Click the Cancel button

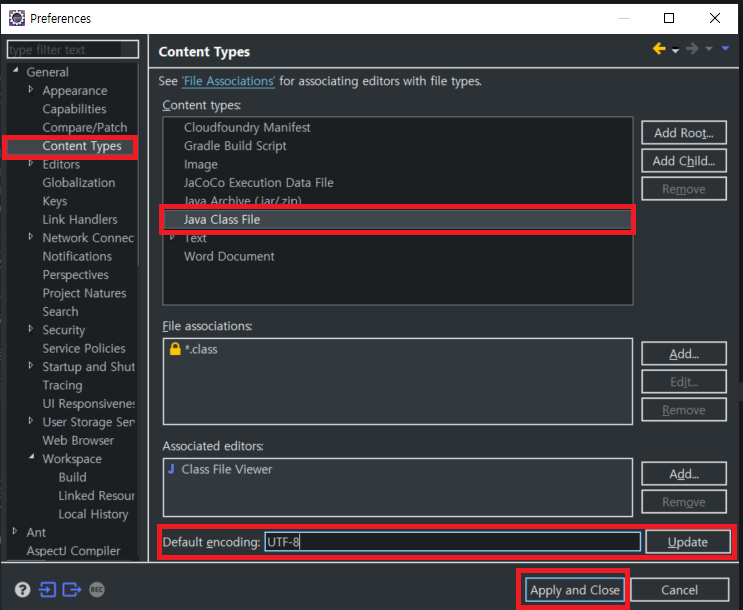pos(680,590)
